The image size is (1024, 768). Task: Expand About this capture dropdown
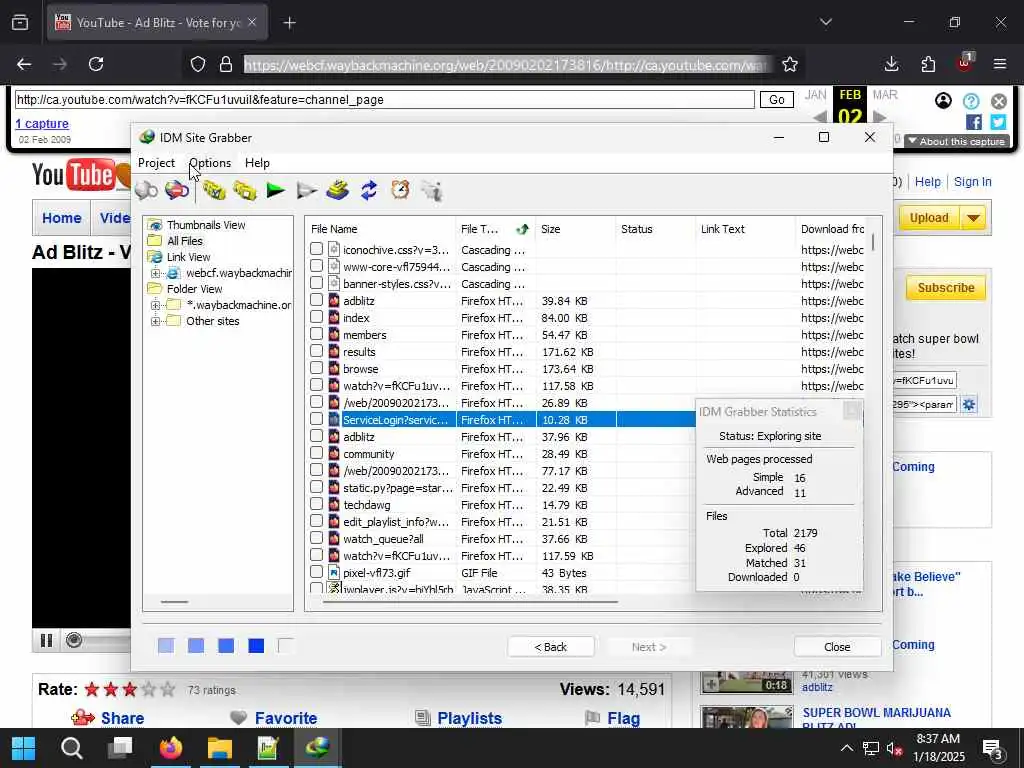click(x=957, y=141)
